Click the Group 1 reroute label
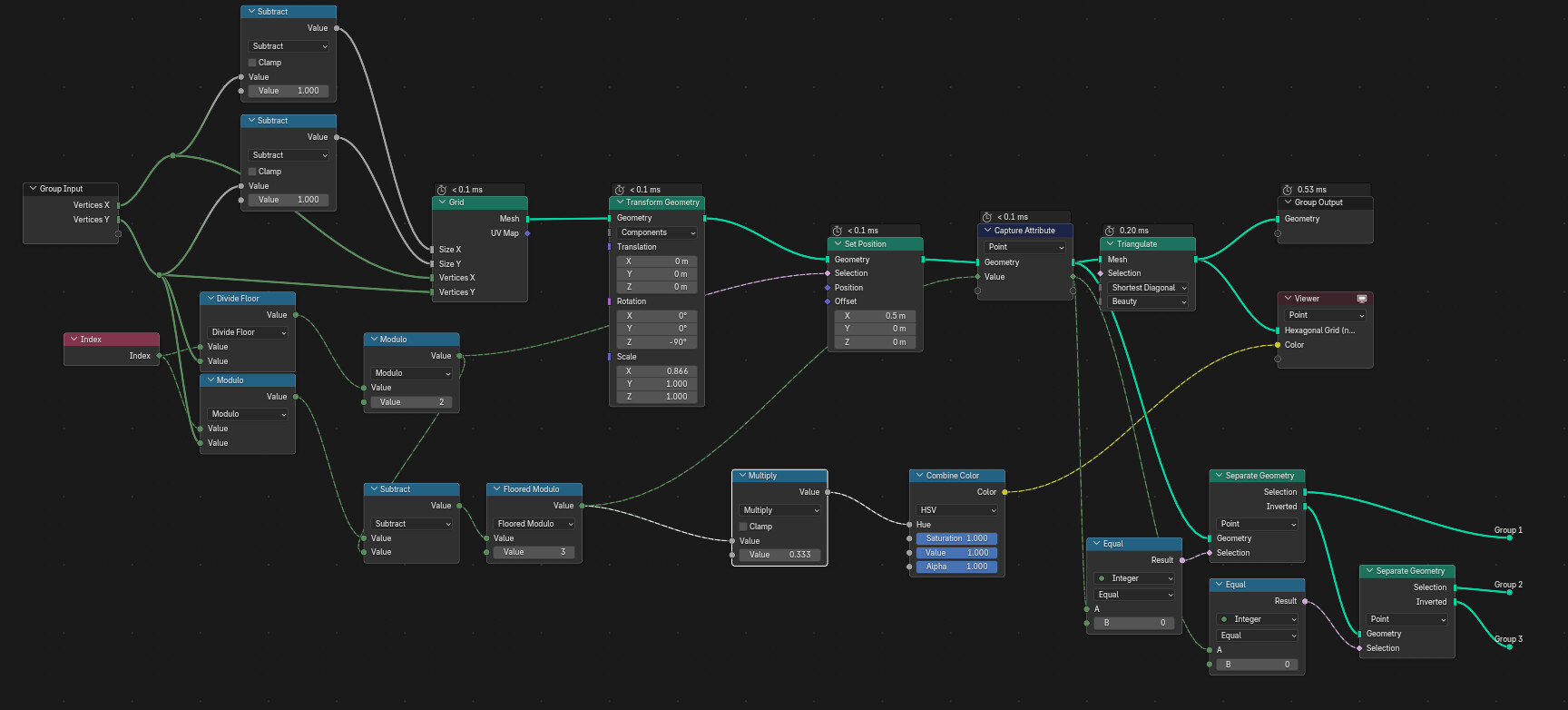 pos(1508,530)
